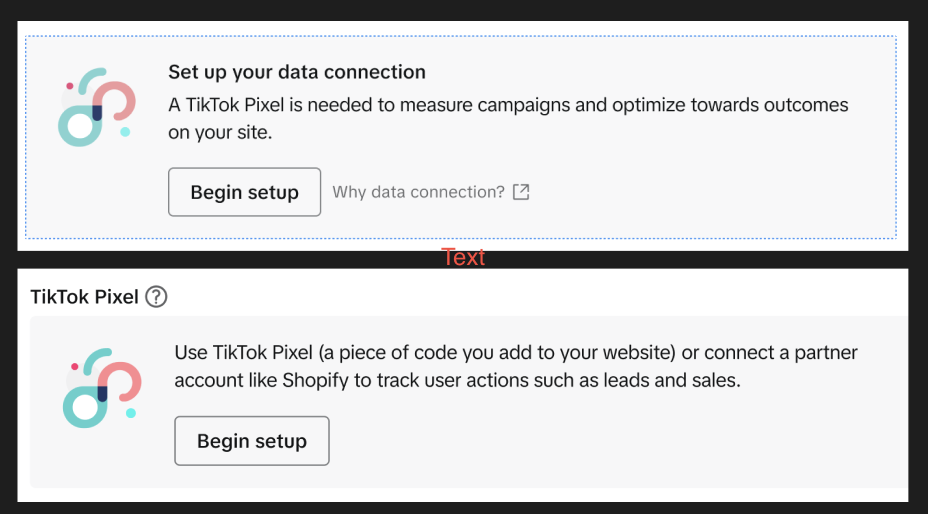This screenshot has height=514, width=928.
Task: Click the small cyan dot in top illustration
Action: pyautogui.click(x=125, y=132)
